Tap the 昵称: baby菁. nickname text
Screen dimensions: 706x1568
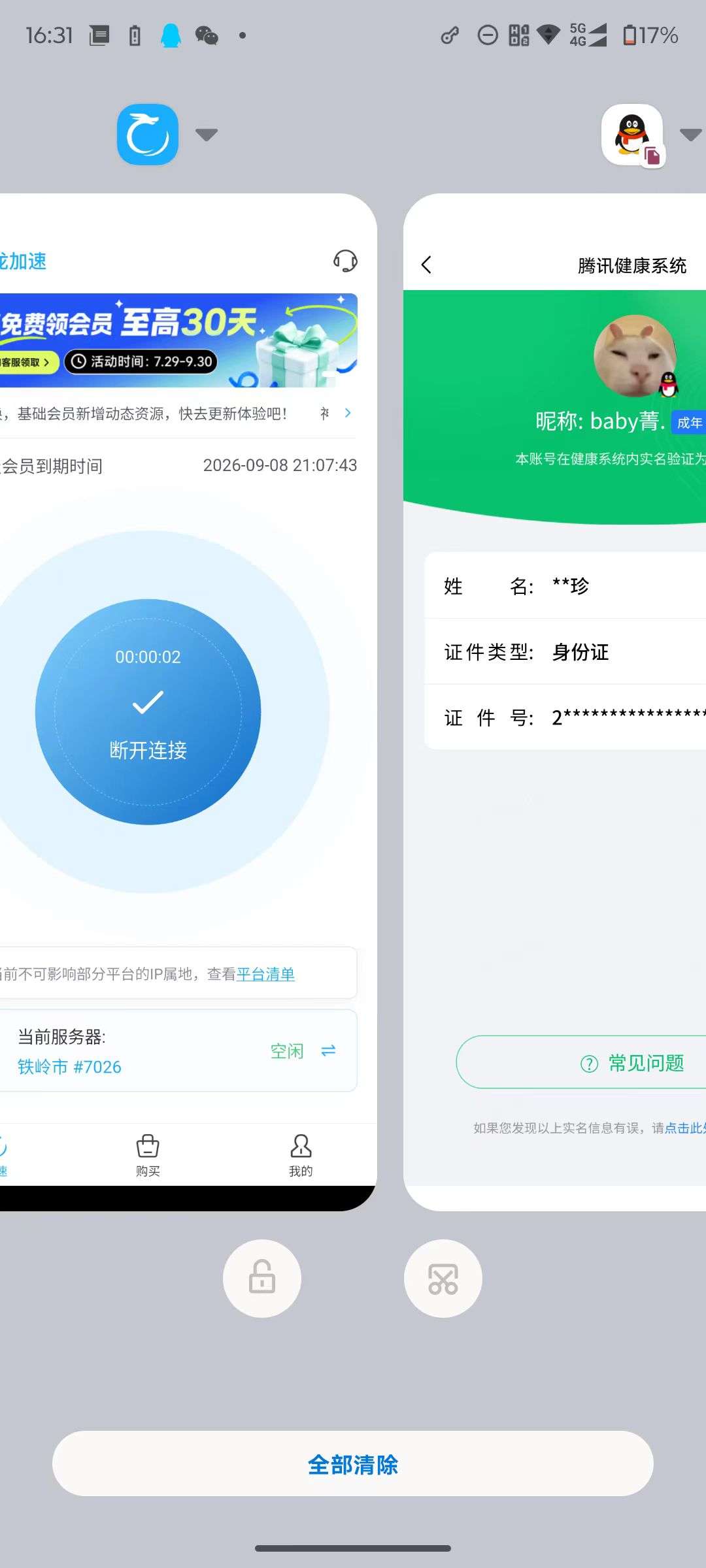[601, 421]
